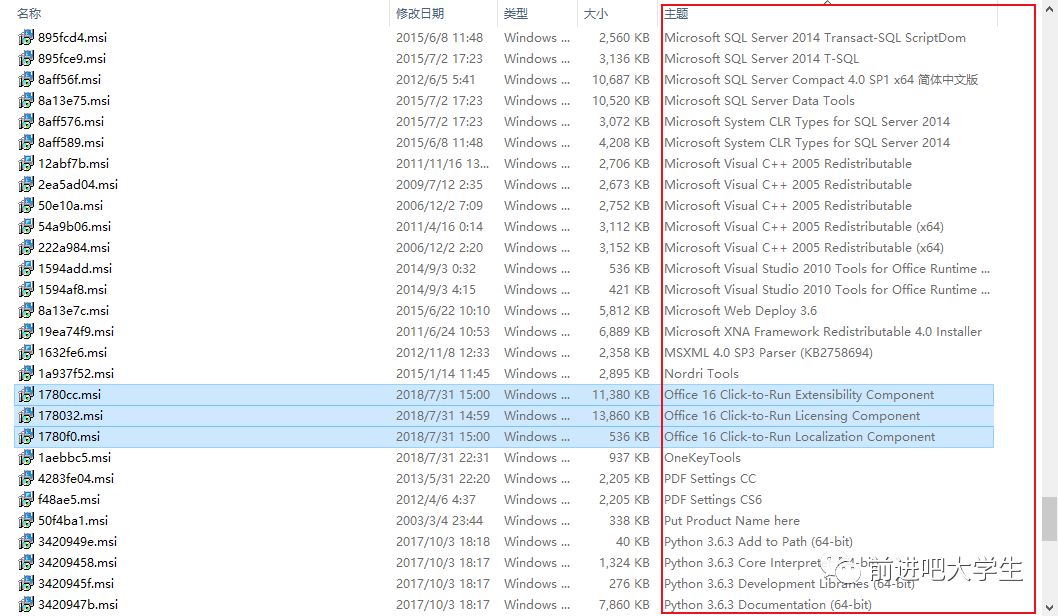Viewport: 1058px width, 616px height.
Task: Click subject Microsoft SQL Server 2014 T-SQL
Action: point(761,59)
